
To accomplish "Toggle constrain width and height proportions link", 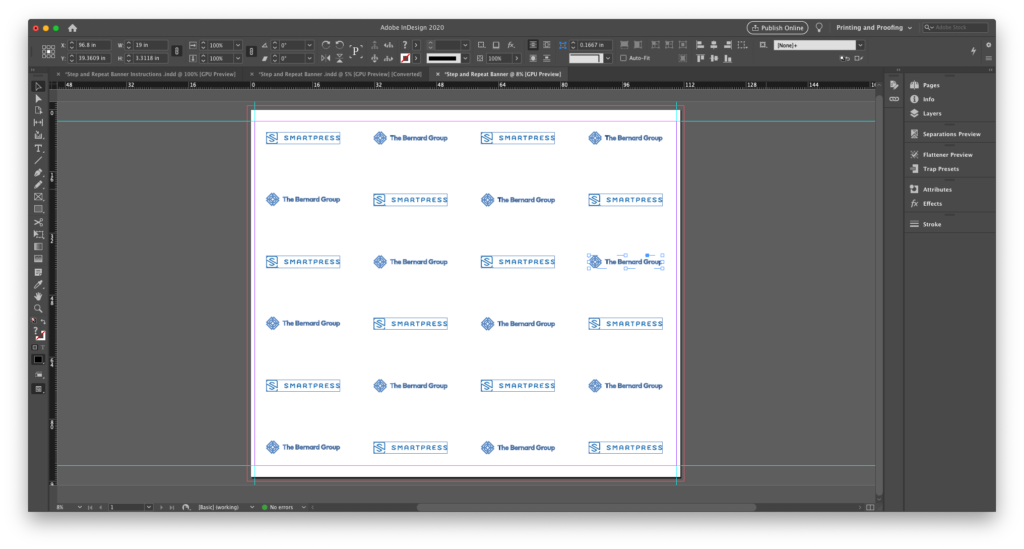I will [x=176, y=51].
